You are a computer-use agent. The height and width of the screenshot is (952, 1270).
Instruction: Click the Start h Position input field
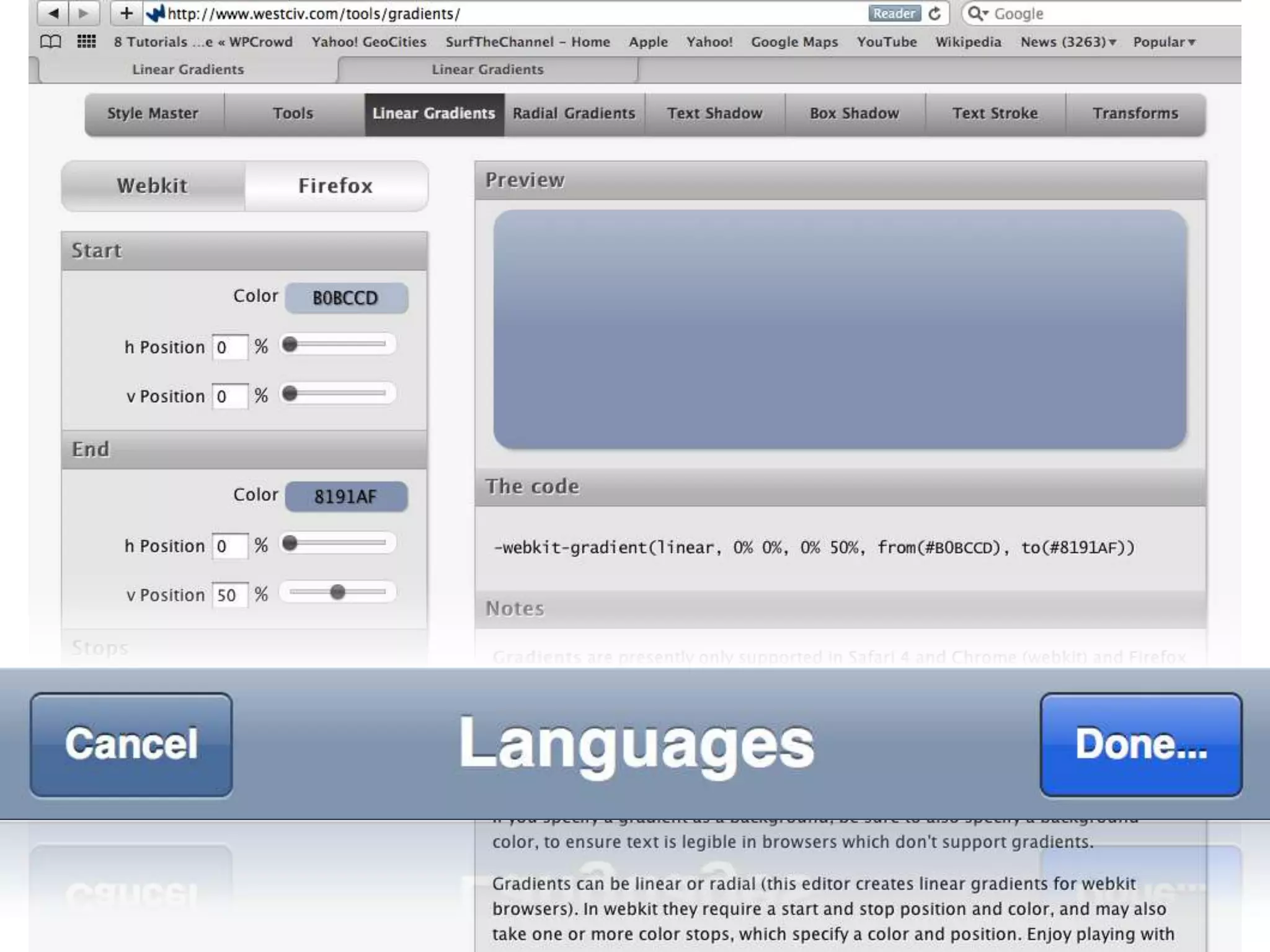point(229,347)
